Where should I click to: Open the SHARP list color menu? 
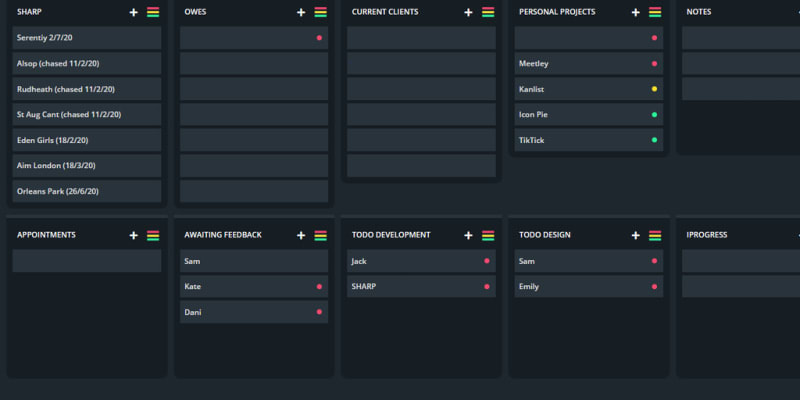(x=153, y=12)
